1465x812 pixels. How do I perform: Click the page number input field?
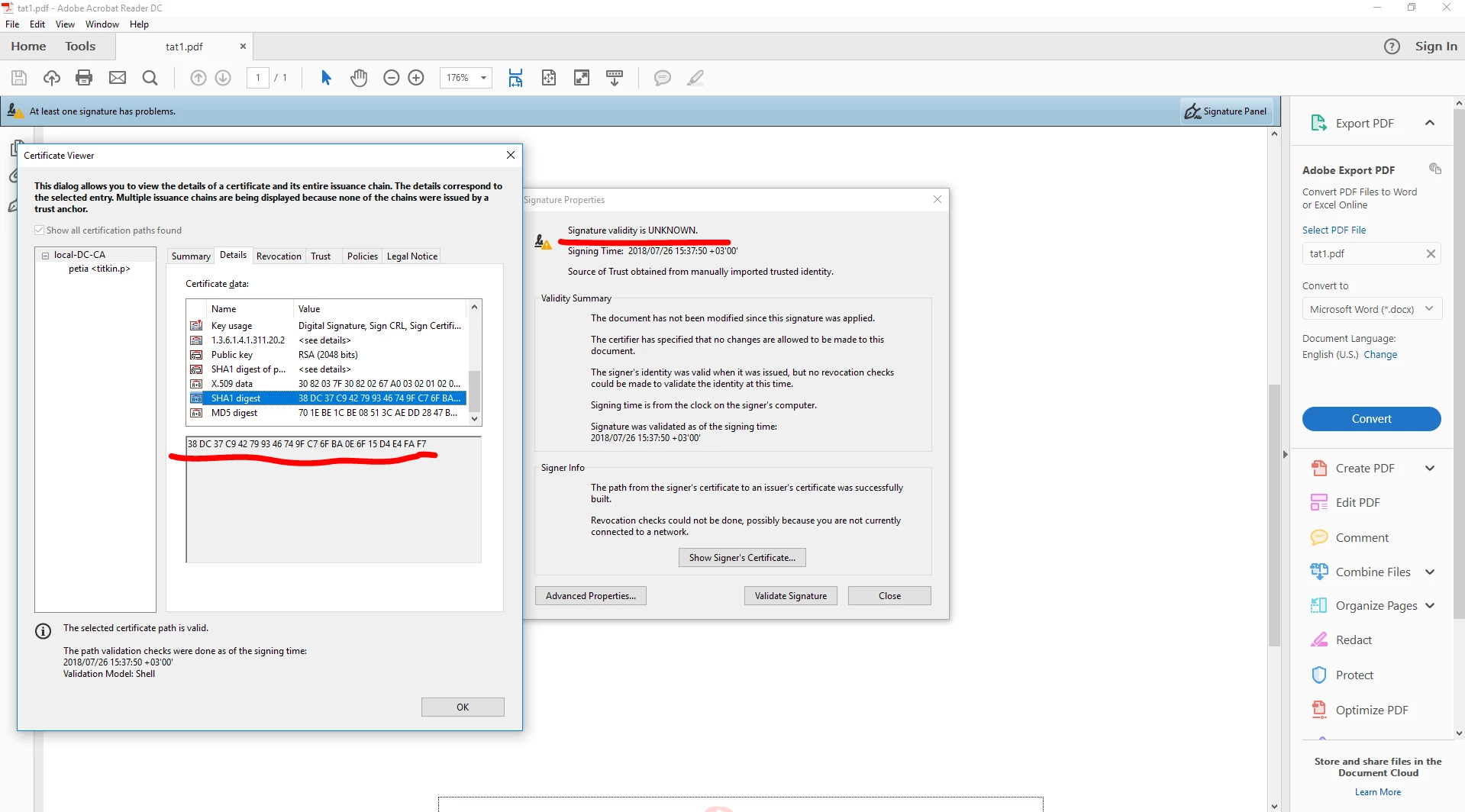click(x=258, y=78)
